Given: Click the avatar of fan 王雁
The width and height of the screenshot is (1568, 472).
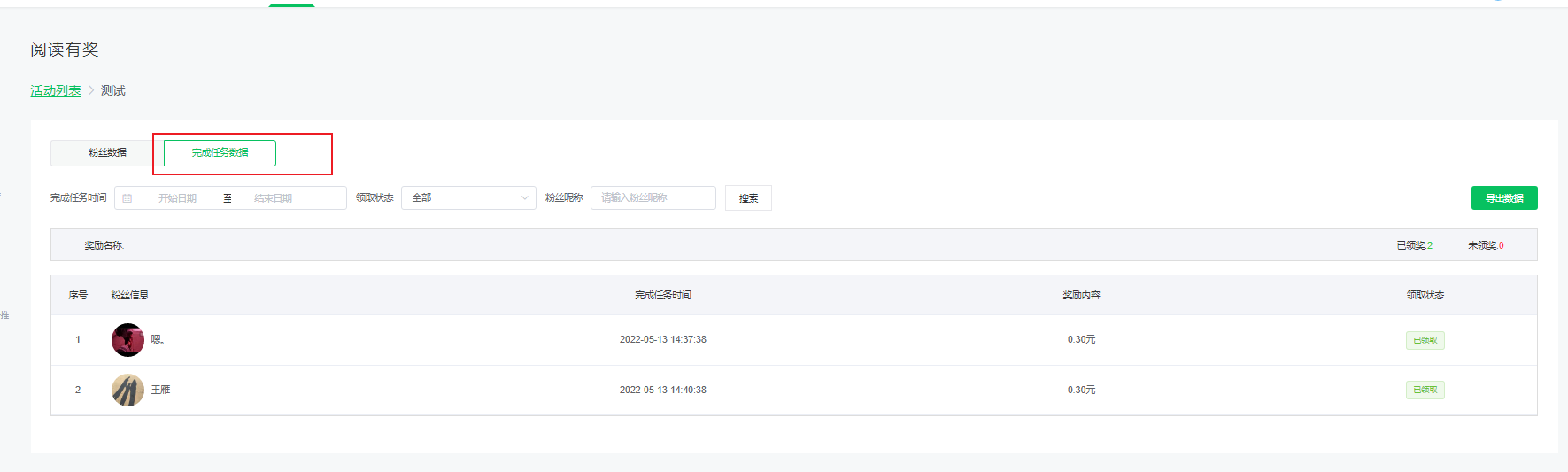Looking at the screenshot, I should (127, 390).
